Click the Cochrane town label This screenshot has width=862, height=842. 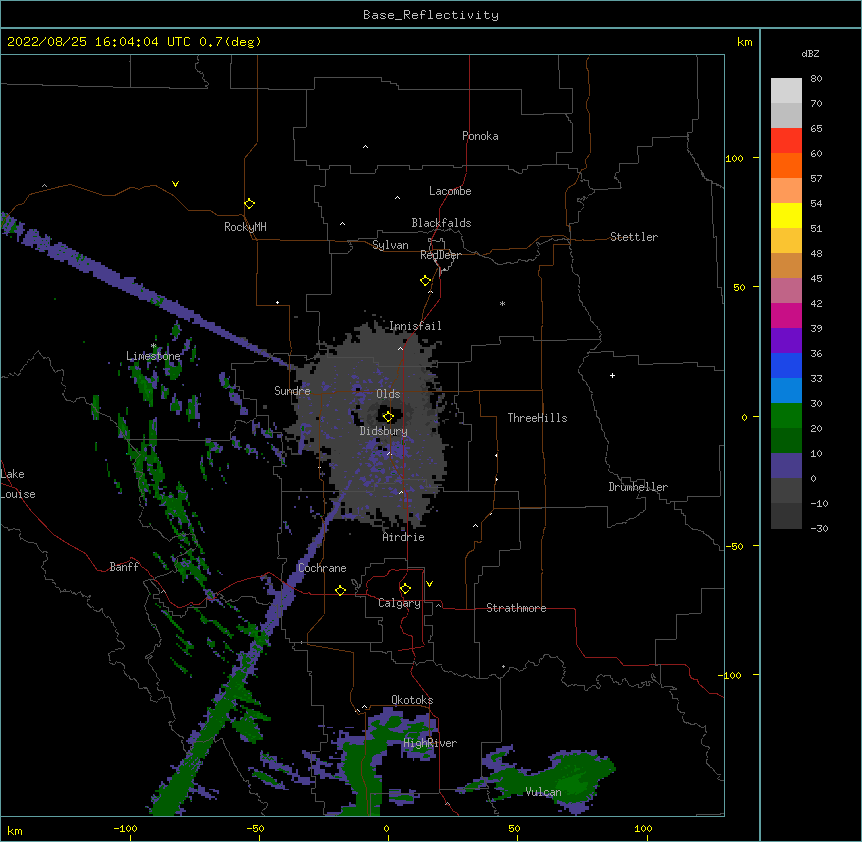[x=322, y=568]
